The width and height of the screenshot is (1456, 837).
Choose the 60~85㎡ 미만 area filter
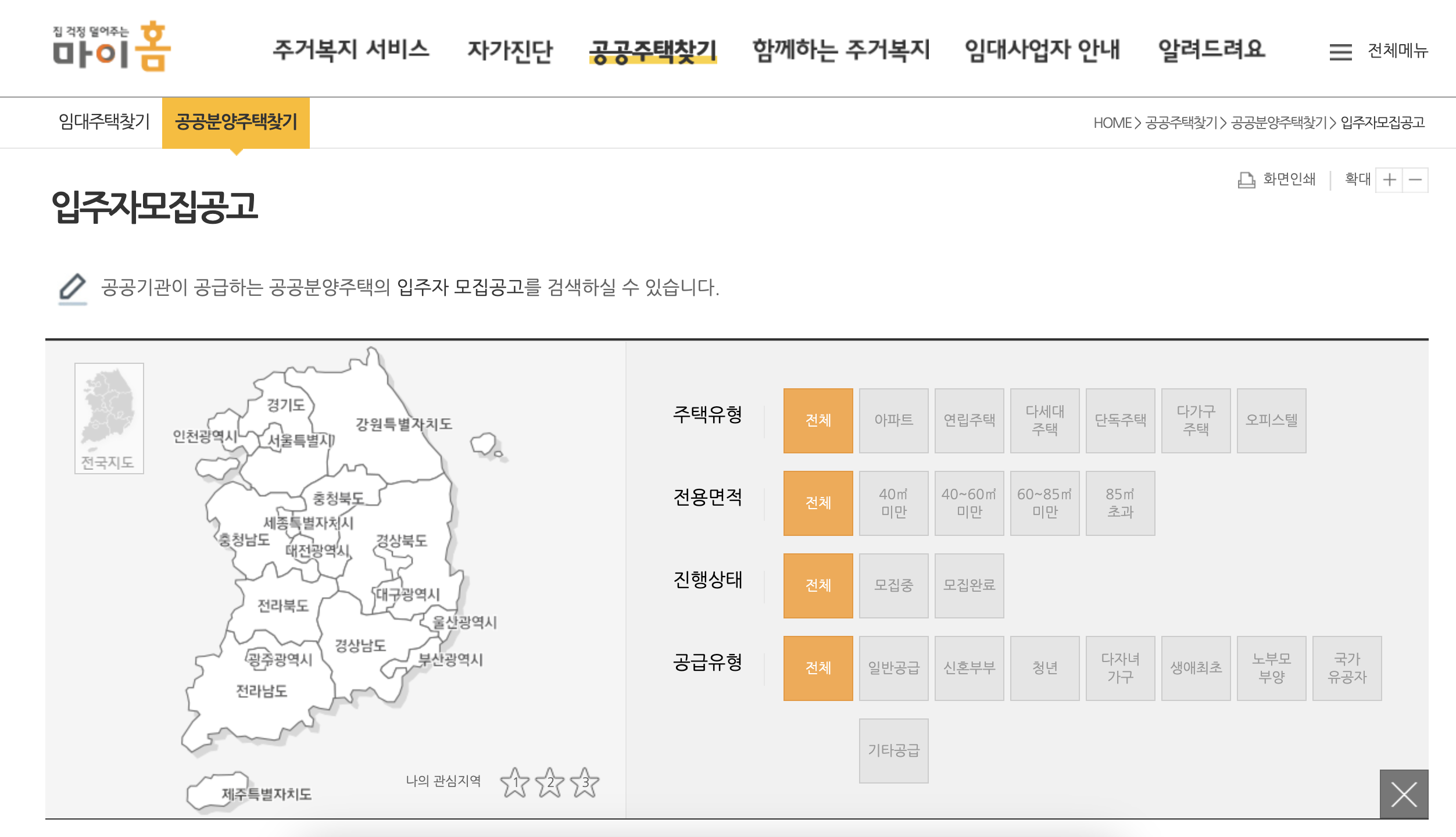1044,503
